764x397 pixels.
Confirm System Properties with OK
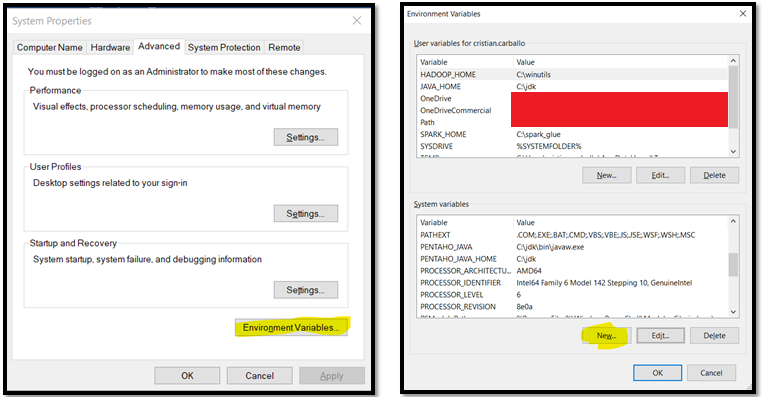187,376
